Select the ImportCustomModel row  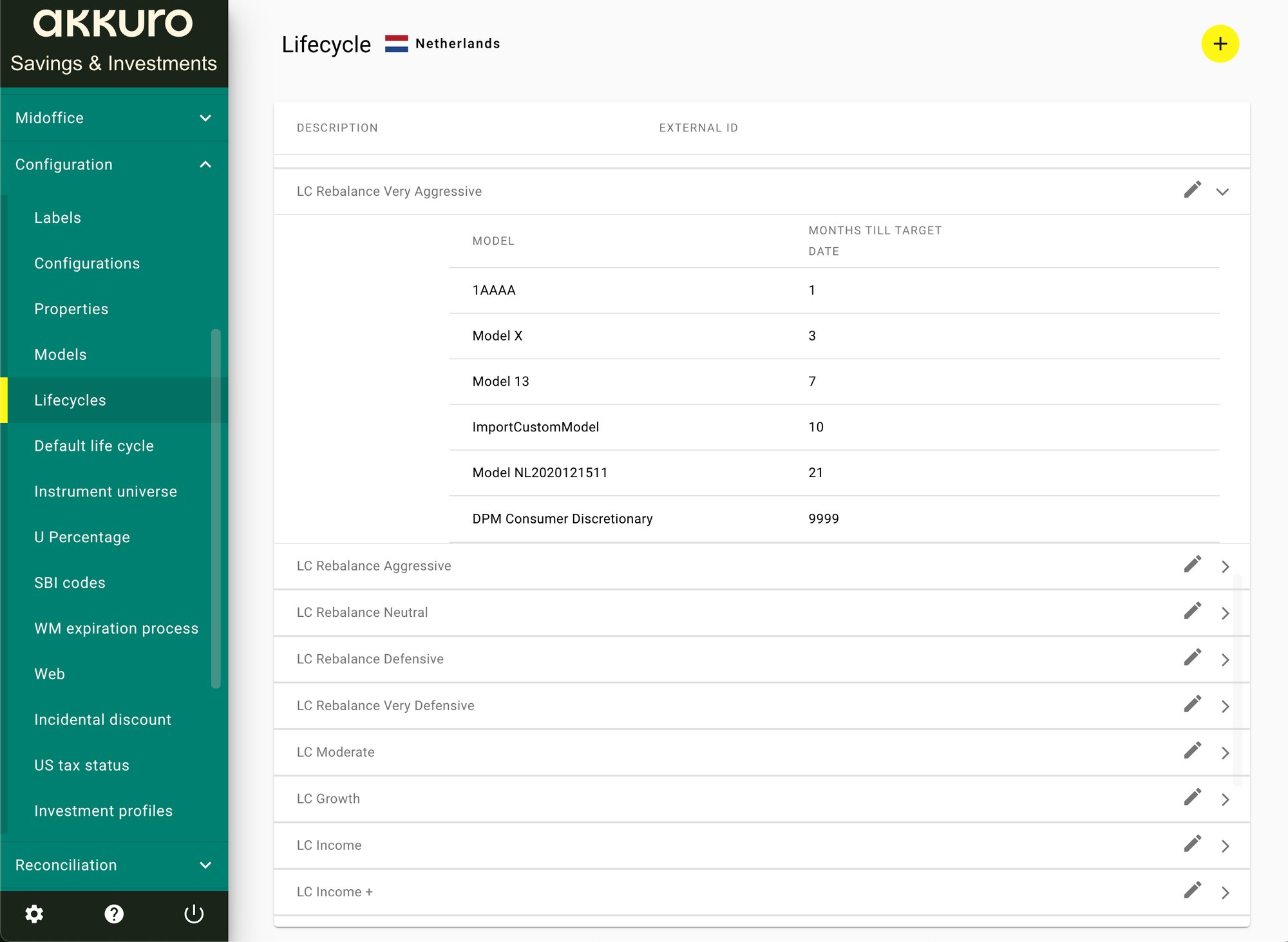(834, 428)
